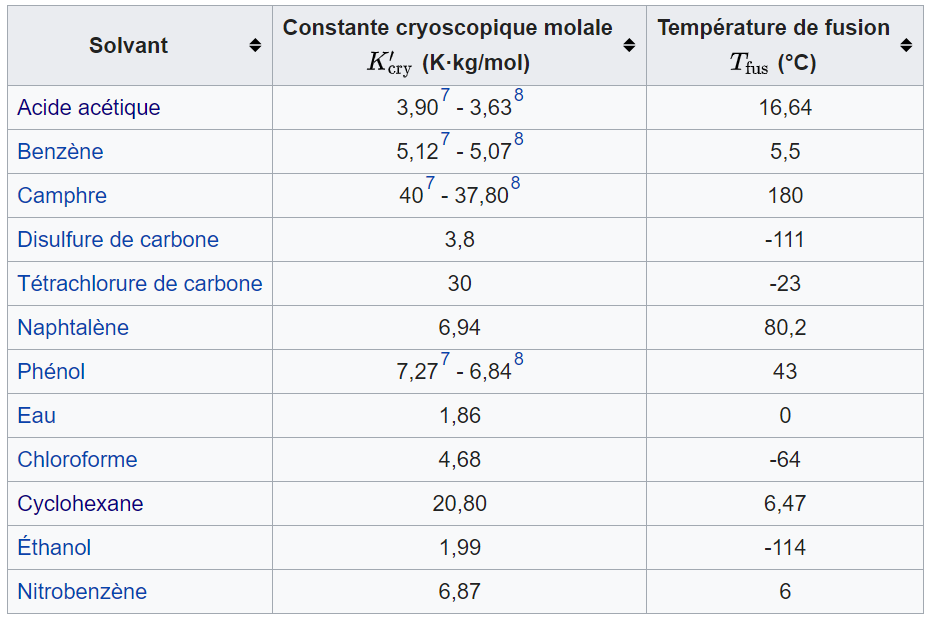Sort table by Solvant column arrows
This screenshot has width=932, height=621.
coord(255,46)
